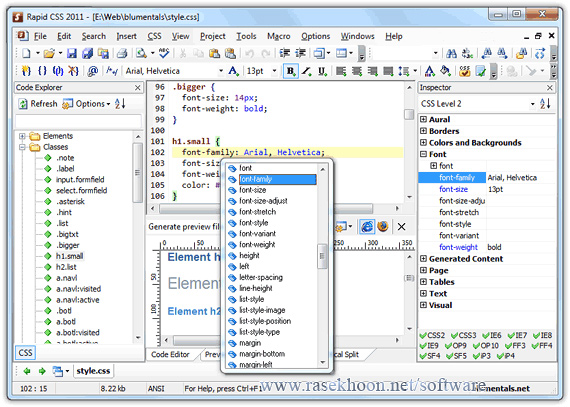Switch to the Code Editor tab

(x=170, y=355)
